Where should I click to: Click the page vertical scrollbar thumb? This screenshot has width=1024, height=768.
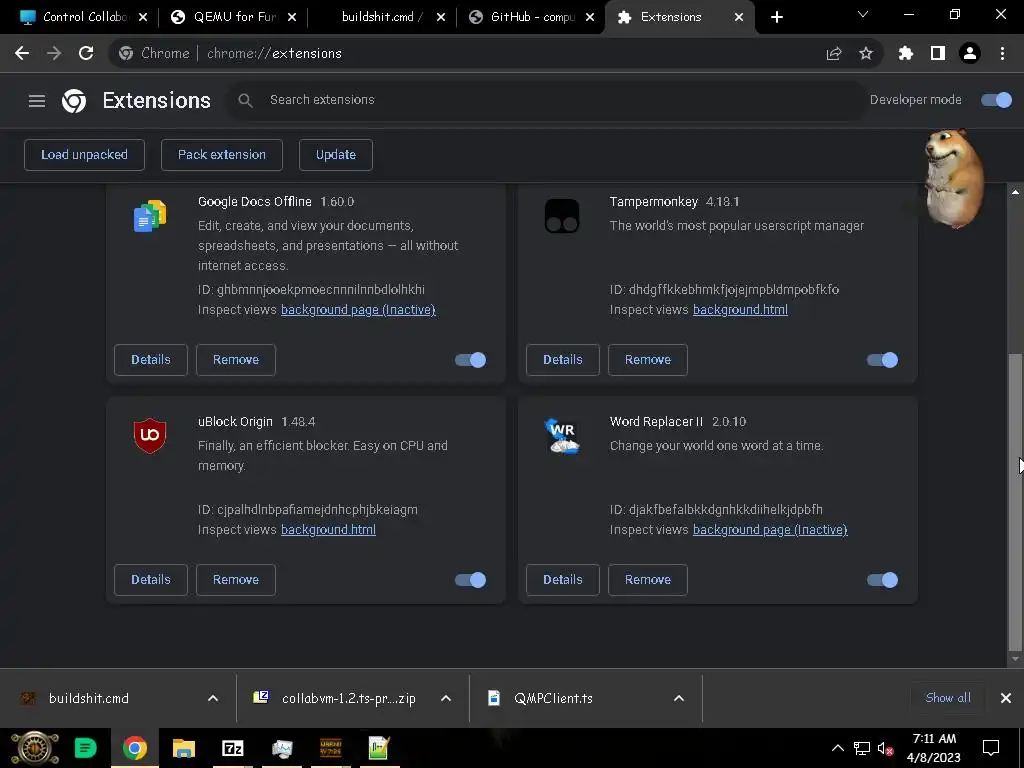1014,502
